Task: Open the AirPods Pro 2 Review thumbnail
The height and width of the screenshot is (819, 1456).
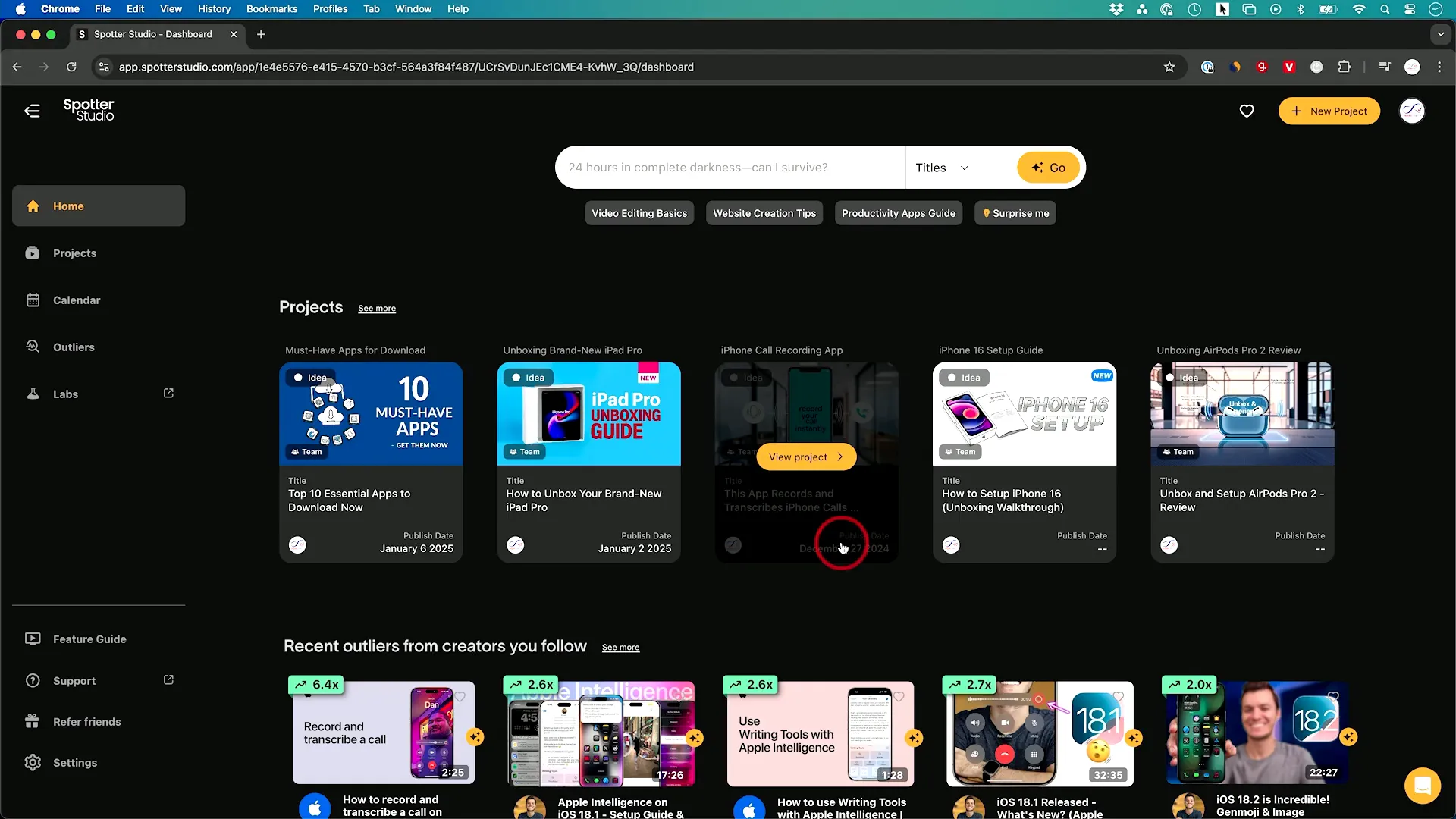Action: pos(1242,413)
